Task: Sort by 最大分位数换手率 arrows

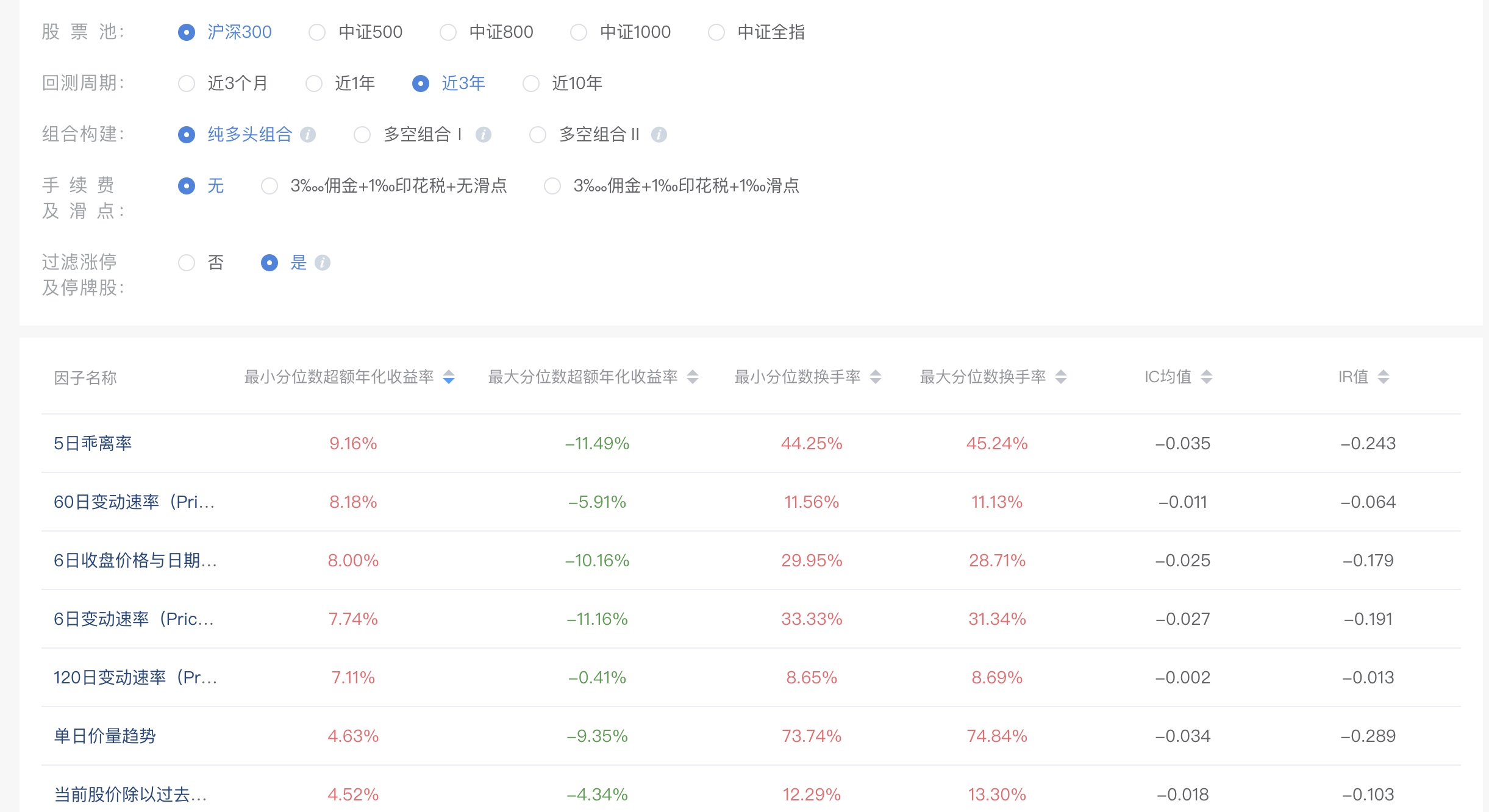Action: click(1061, 377)
